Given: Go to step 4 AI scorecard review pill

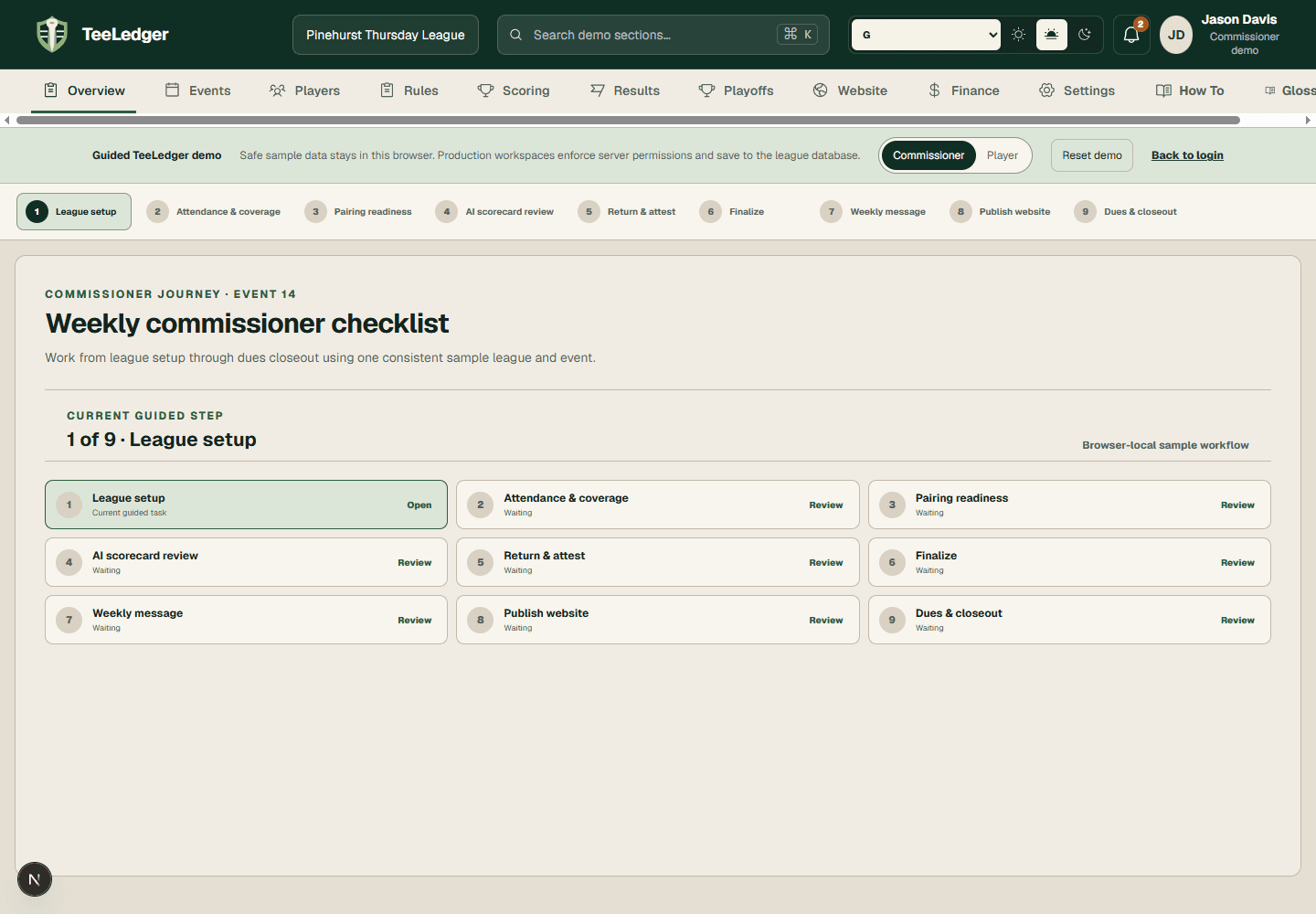Looking at the screenshot, I should click(495, 211).
